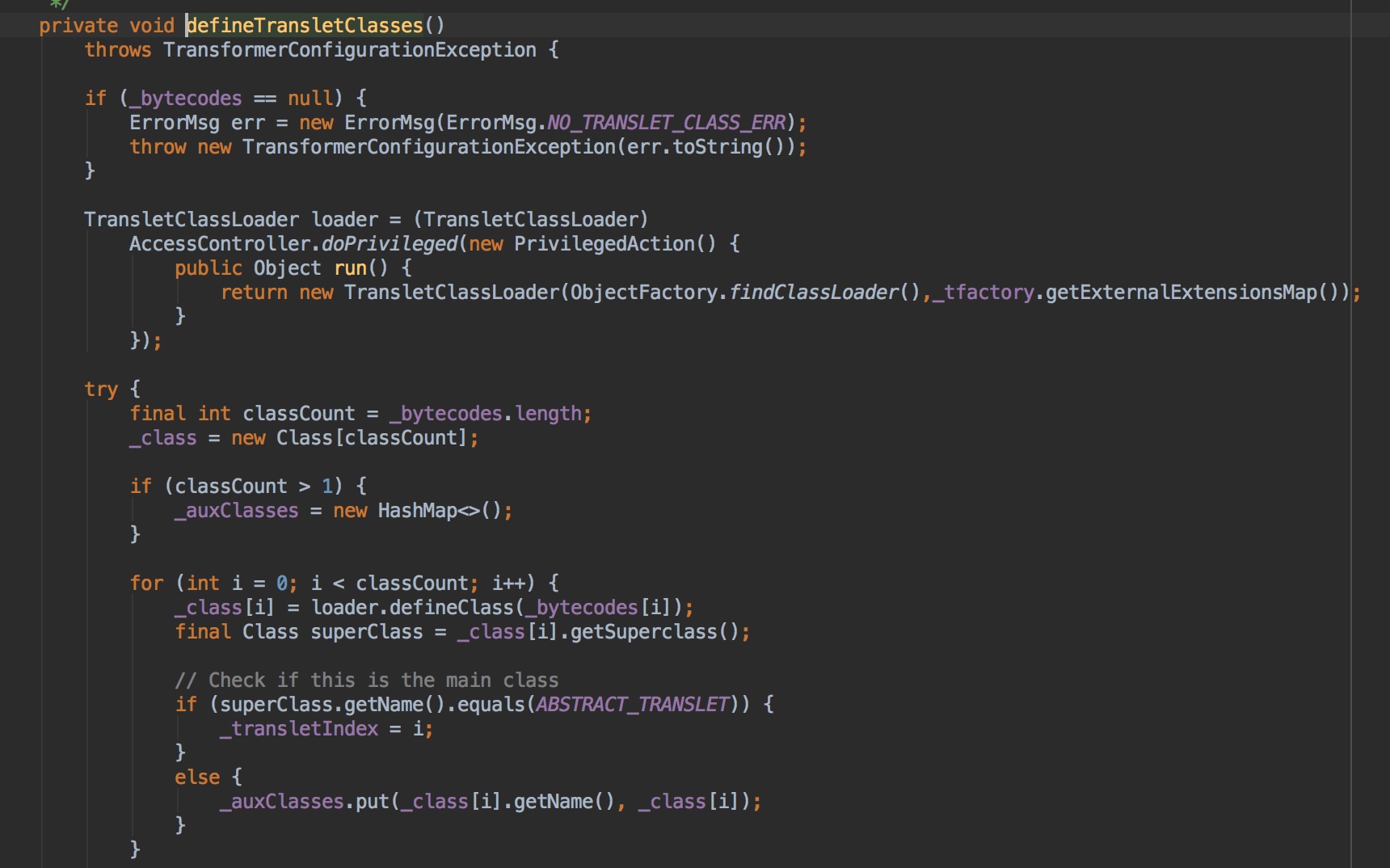Click the ABSTRACT_TRANSLET constant
1390x868 pixels.
[633, 705]
